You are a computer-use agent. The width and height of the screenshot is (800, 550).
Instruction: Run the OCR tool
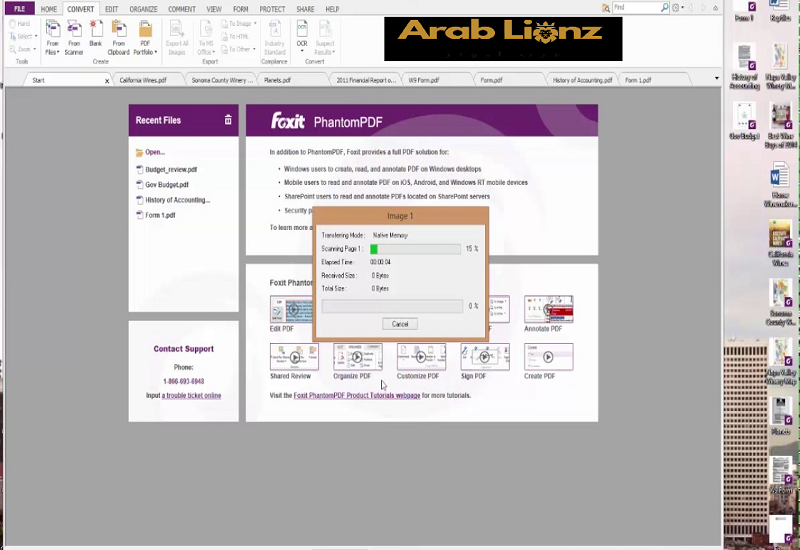coord(302,34)
